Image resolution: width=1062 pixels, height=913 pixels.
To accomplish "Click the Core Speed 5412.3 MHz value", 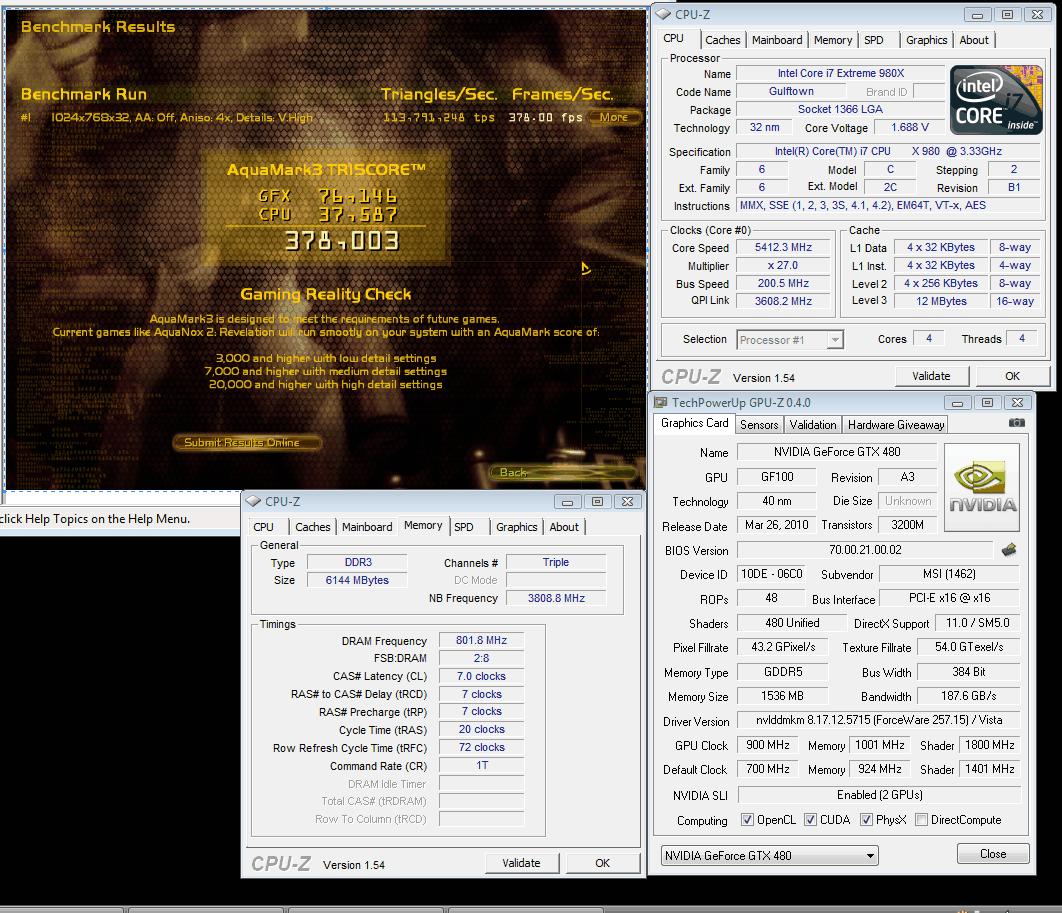I will (783, 248).
